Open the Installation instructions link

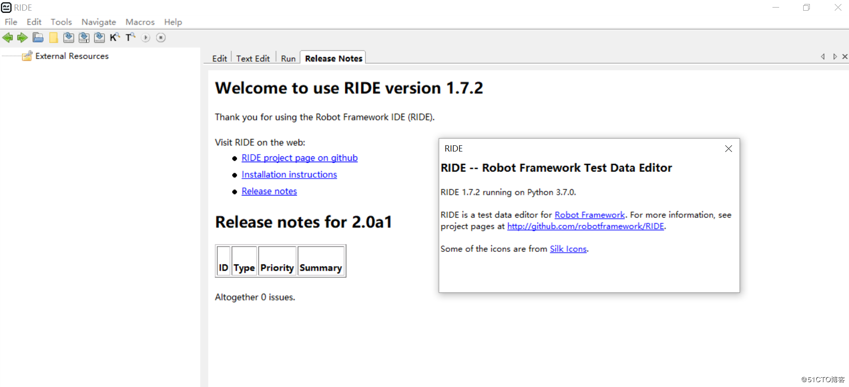pos(289,174)
